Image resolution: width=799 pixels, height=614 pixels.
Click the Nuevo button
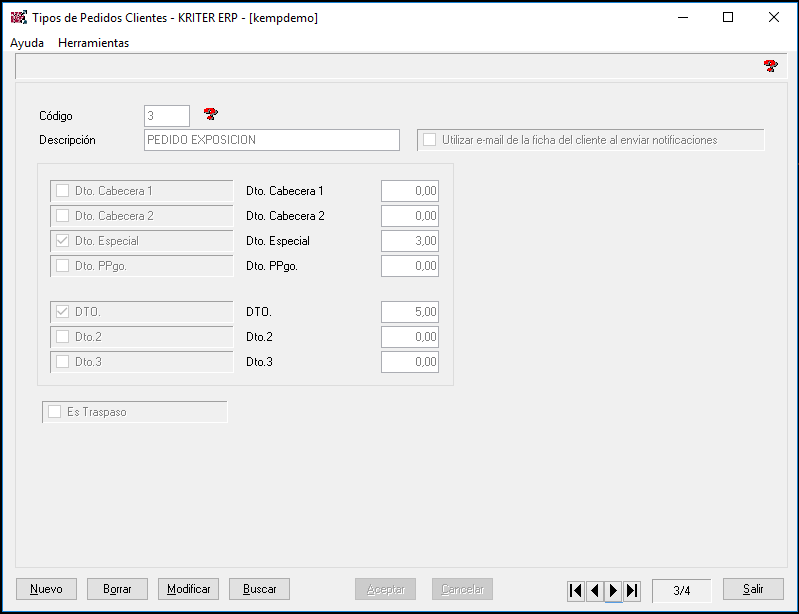pos(46,589)
